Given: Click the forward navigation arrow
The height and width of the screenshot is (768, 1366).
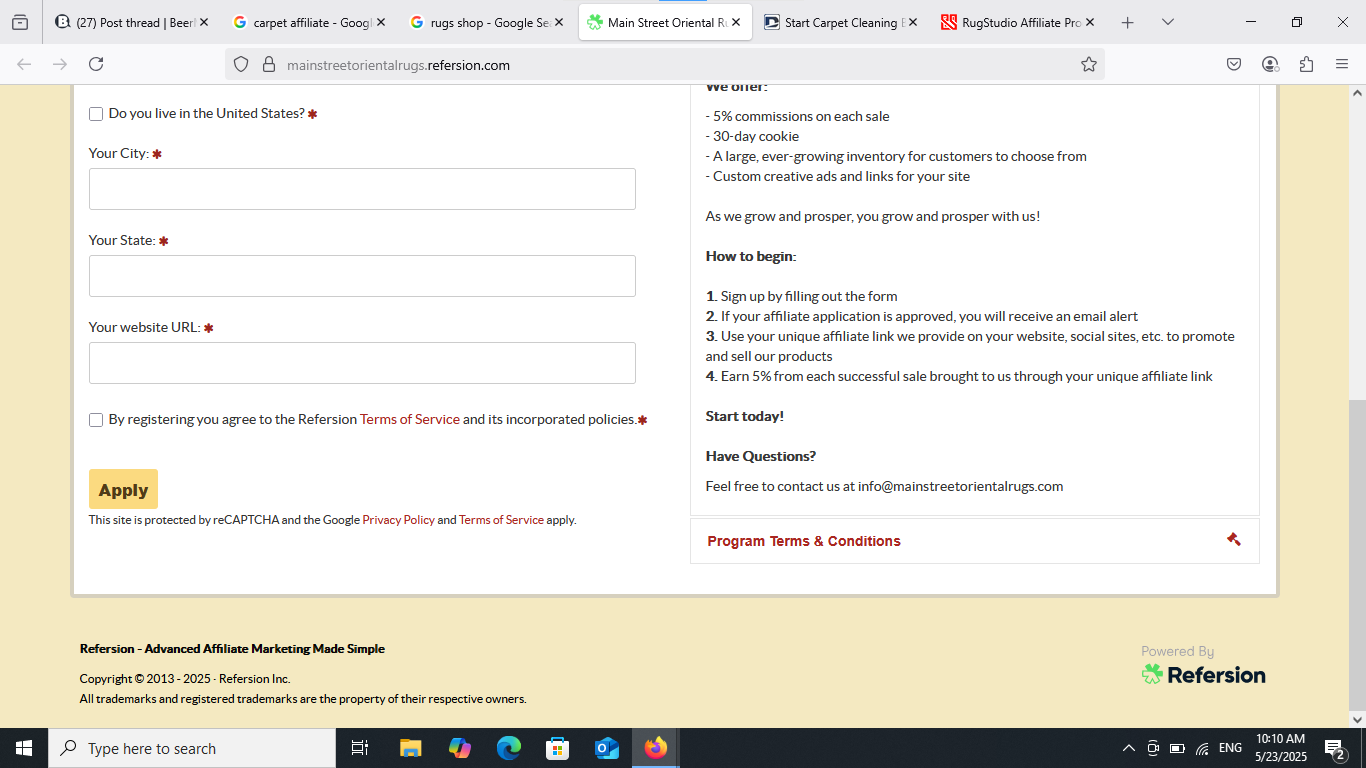Looking at the screenshot, I should [x=60, y=64].
